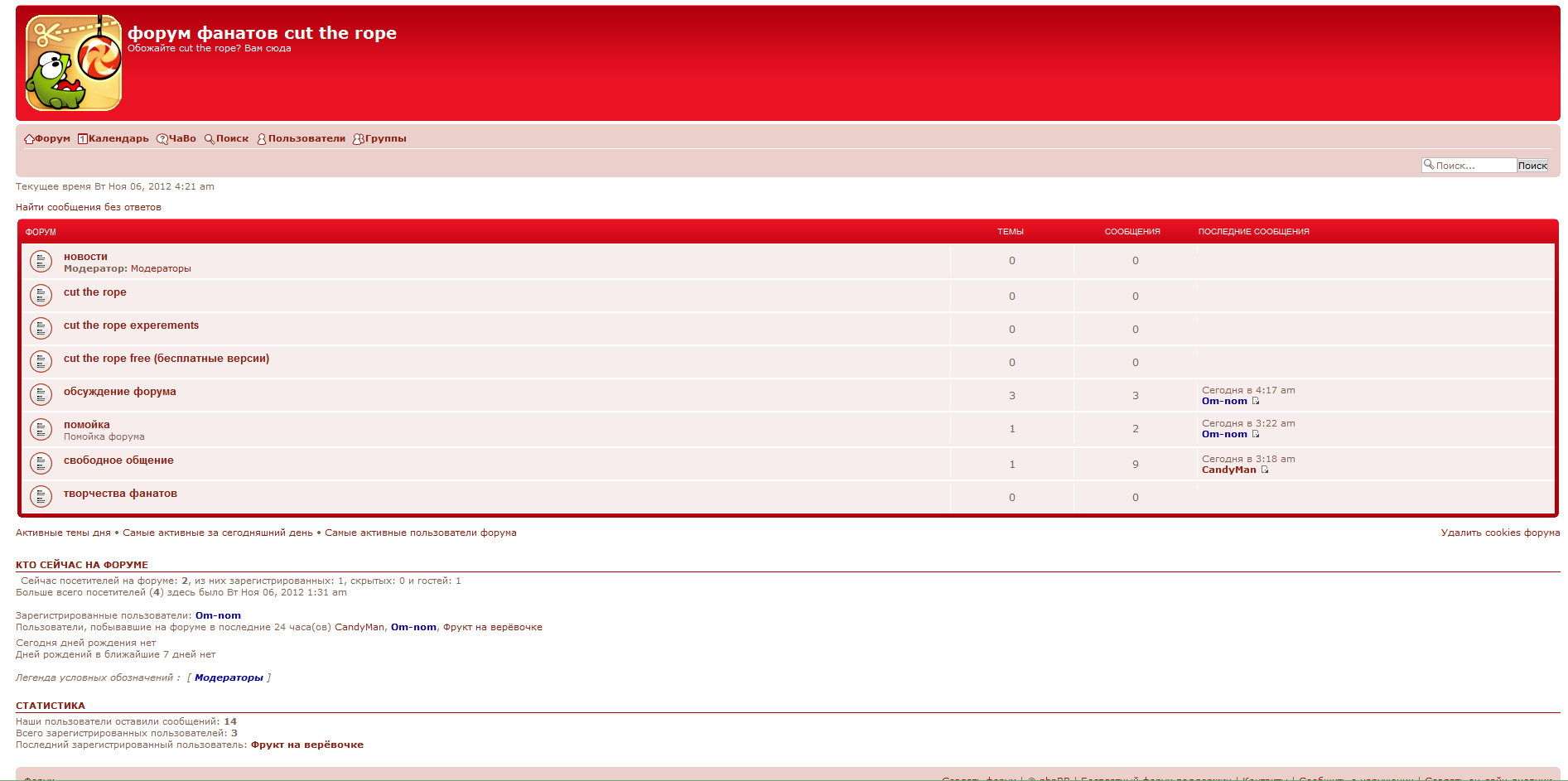
Task: Click the ПОСЛЕДНИЕ СООБЩЕНИЯ column header
Action: pos(1254,232)
